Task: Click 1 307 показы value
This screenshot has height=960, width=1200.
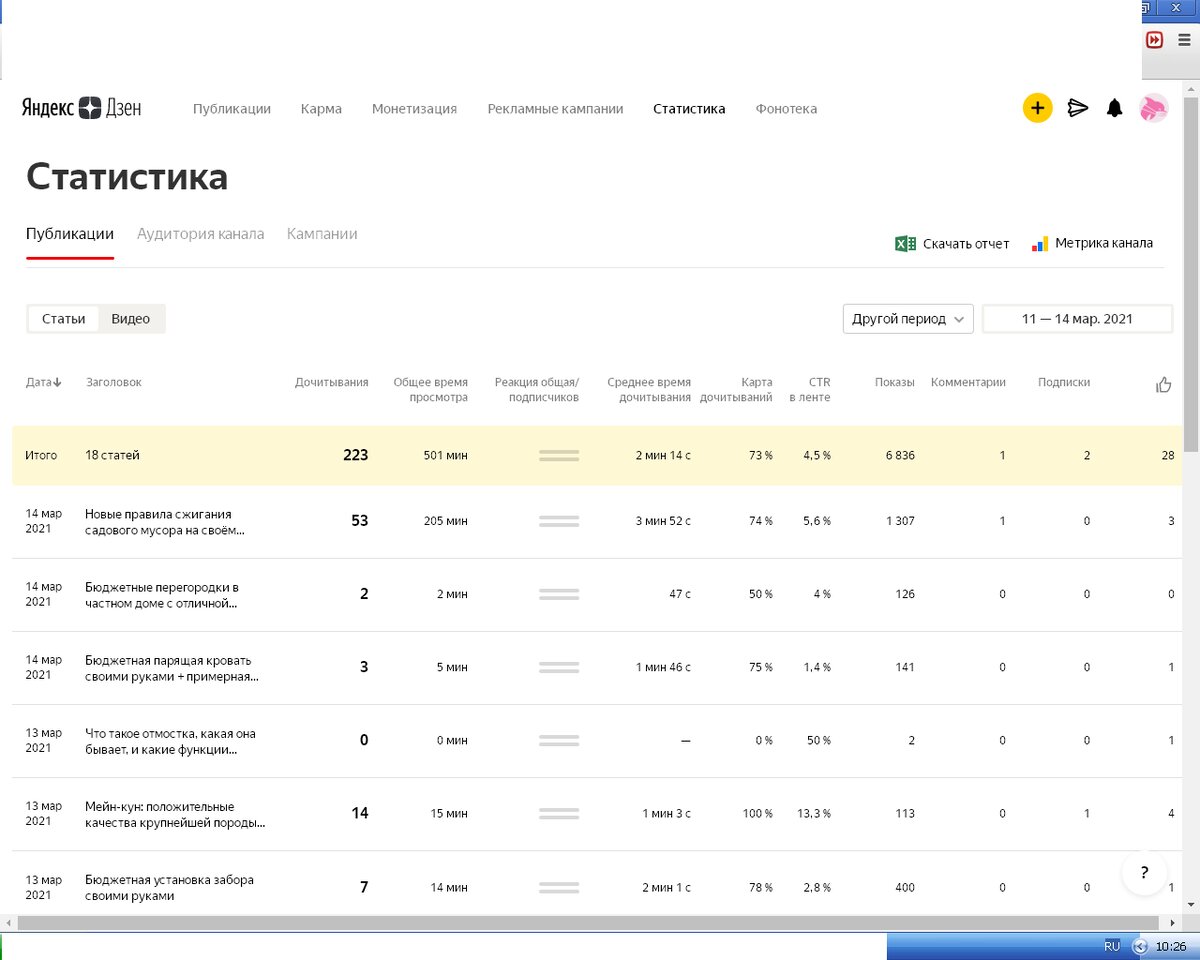Action: pyautogui.click(x=899, y=521)
